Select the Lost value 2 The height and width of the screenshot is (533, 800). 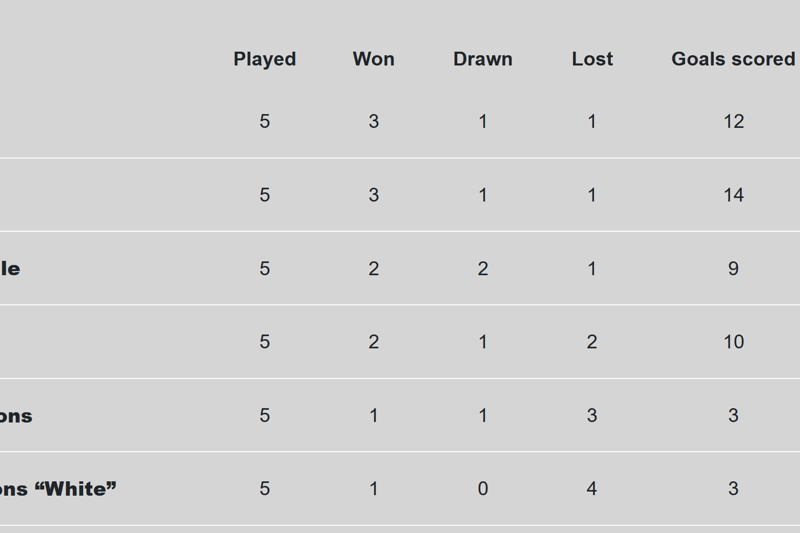tap(592, 342)
